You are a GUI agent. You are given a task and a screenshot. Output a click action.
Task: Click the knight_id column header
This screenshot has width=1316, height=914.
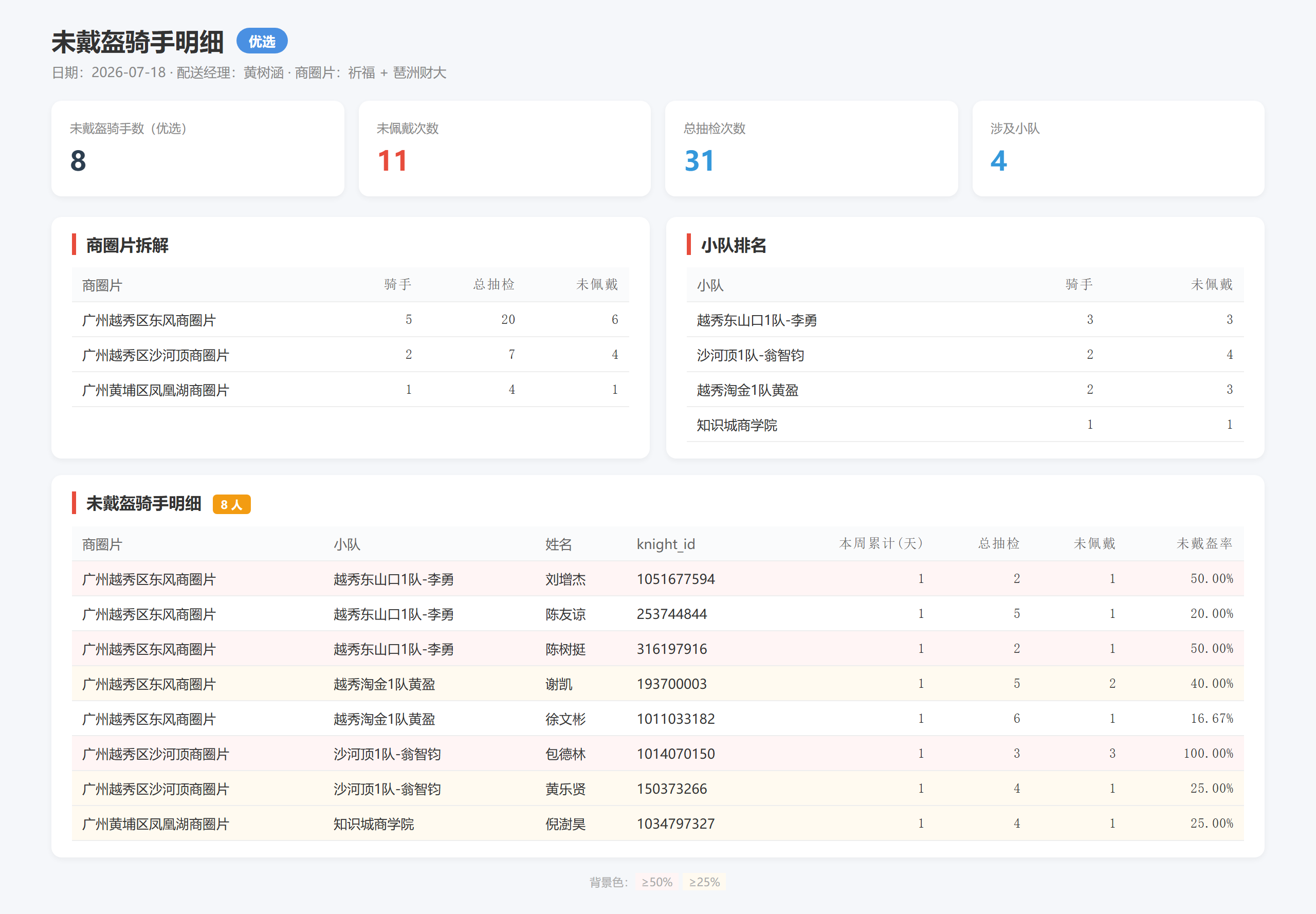(x=666, y=544)
